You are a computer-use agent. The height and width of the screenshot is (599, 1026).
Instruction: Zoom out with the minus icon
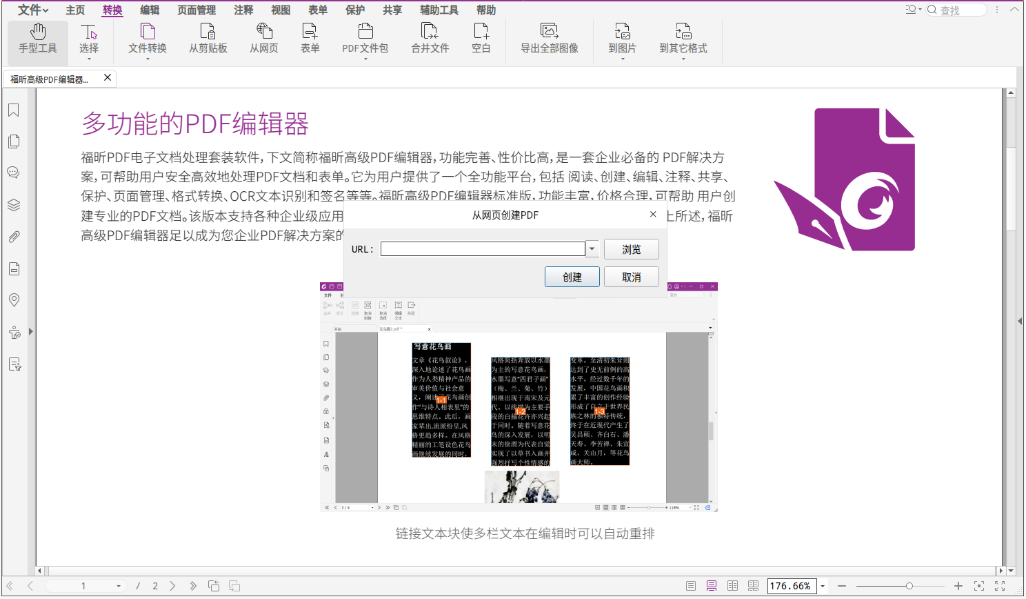[842, 586]
